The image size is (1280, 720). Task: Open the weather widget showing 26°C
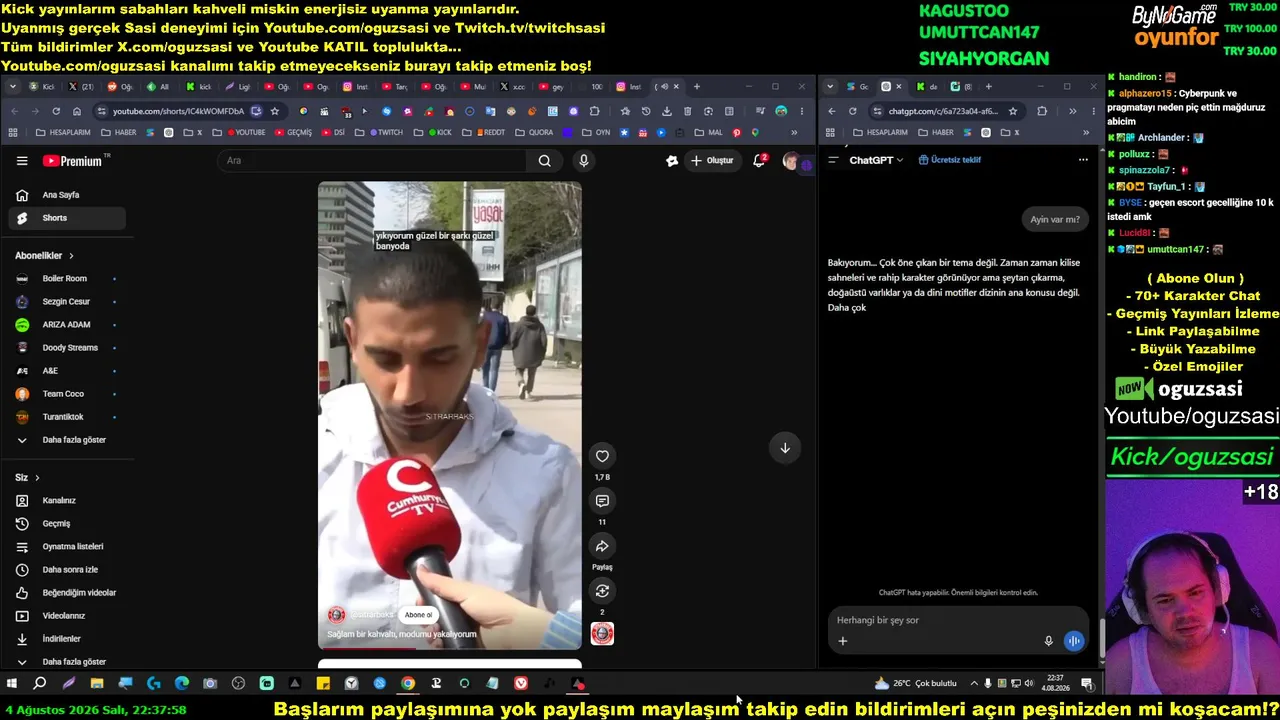coord(916,684)
